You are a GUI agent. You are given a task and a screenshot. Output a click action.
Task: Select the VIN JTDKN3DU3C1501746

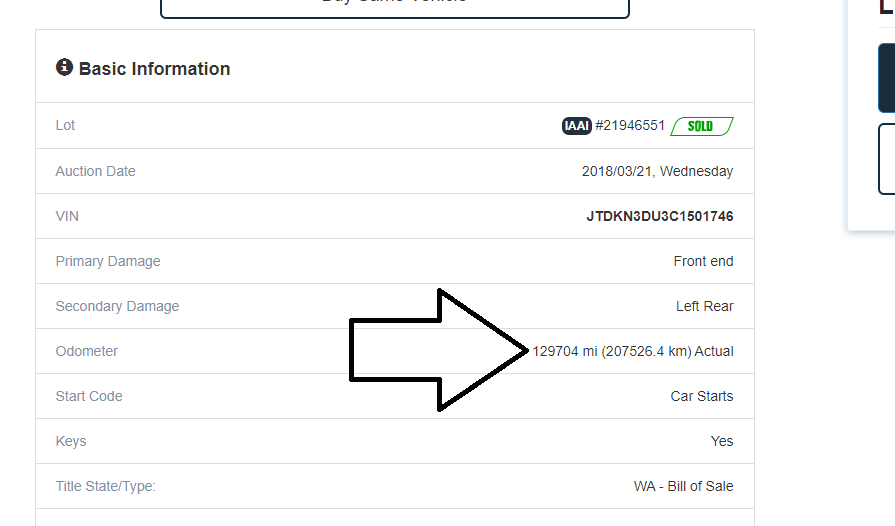[659, 216]
